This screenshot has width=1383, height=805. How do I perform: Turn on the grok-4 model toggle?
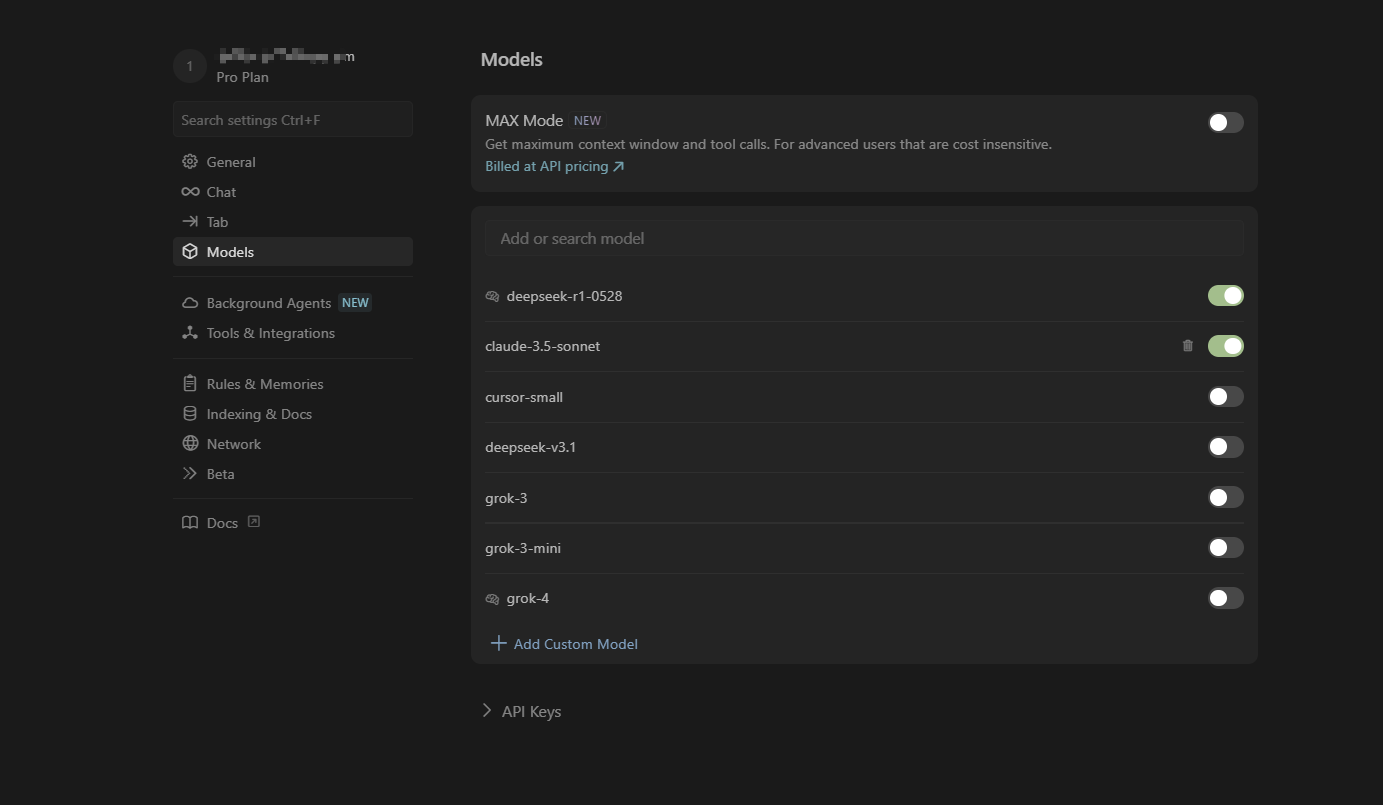click(x=1225, y=598)
